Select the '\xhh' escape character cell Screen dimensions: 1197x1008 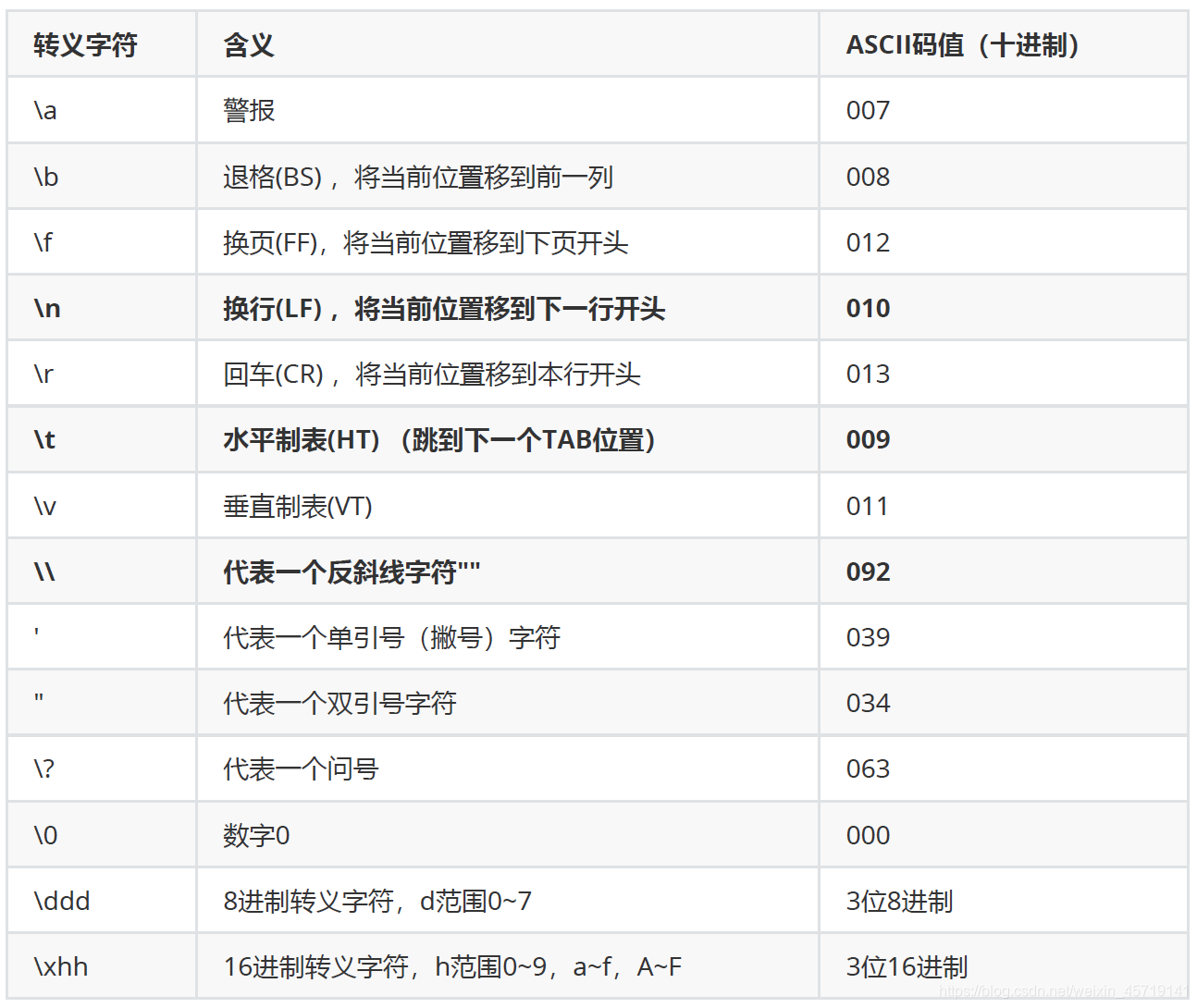(x=102, y=966)
